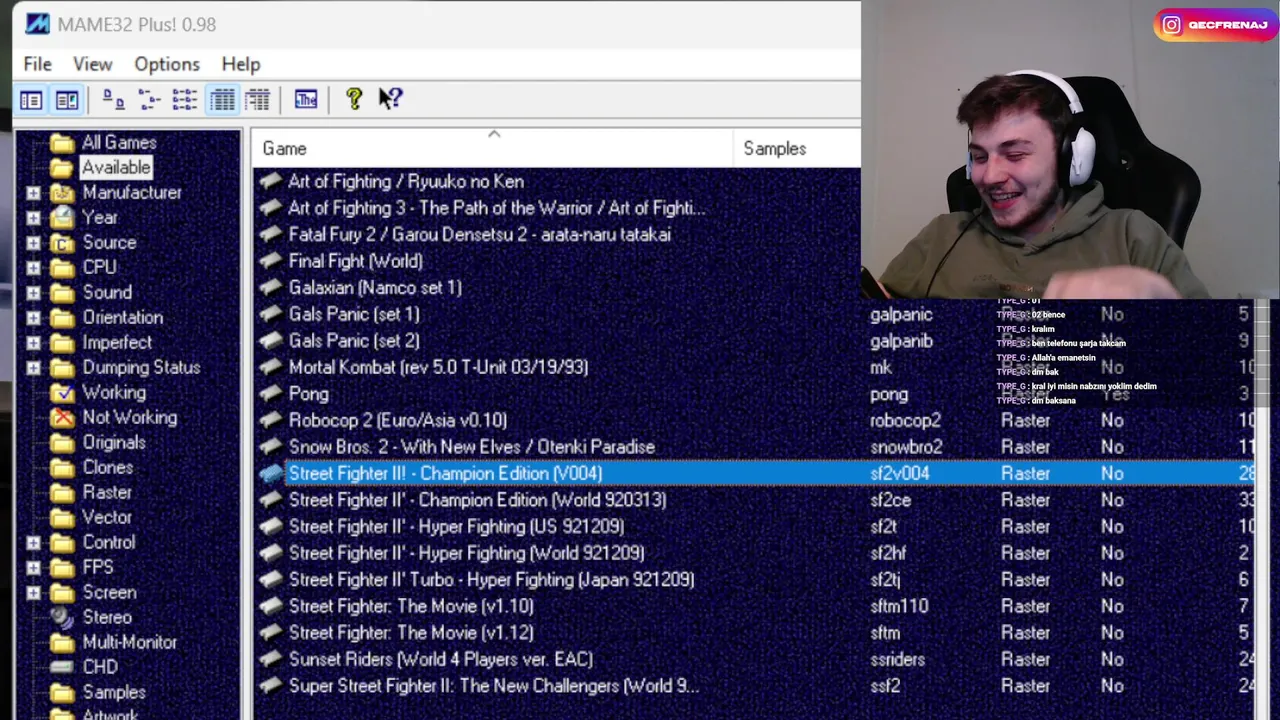Viewport: 1280px width, 720px height.
Task: Select Super Street Fighter II: The New Challengers
Action: tap(493, 686)
